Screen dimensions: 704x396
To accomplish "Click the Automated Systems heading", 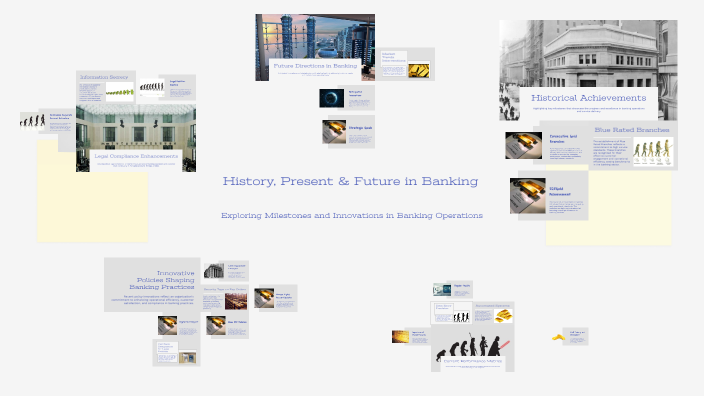I will coord(493,305).
